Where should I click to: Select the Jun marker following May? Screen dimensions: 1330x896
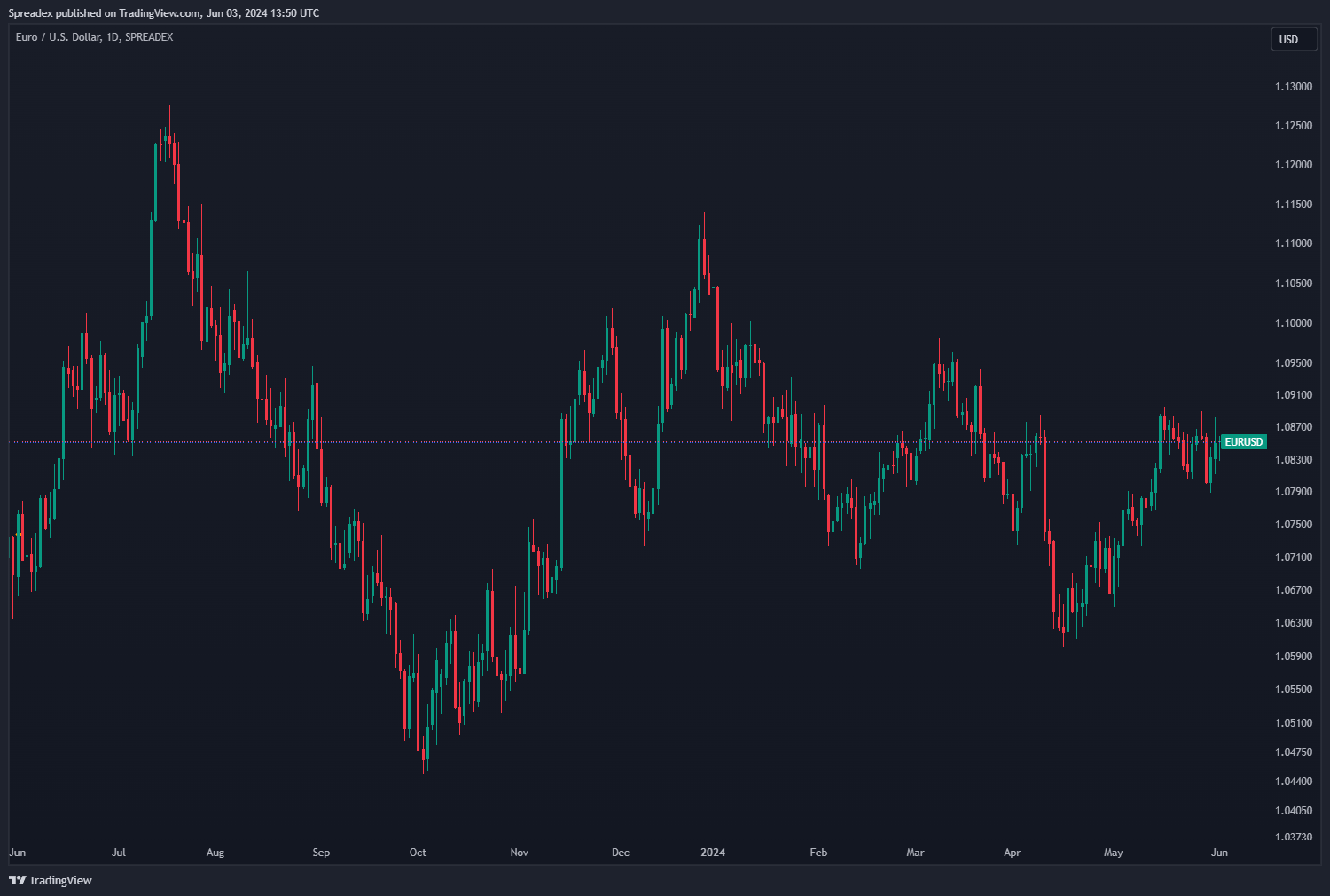tap(1219, 853)
